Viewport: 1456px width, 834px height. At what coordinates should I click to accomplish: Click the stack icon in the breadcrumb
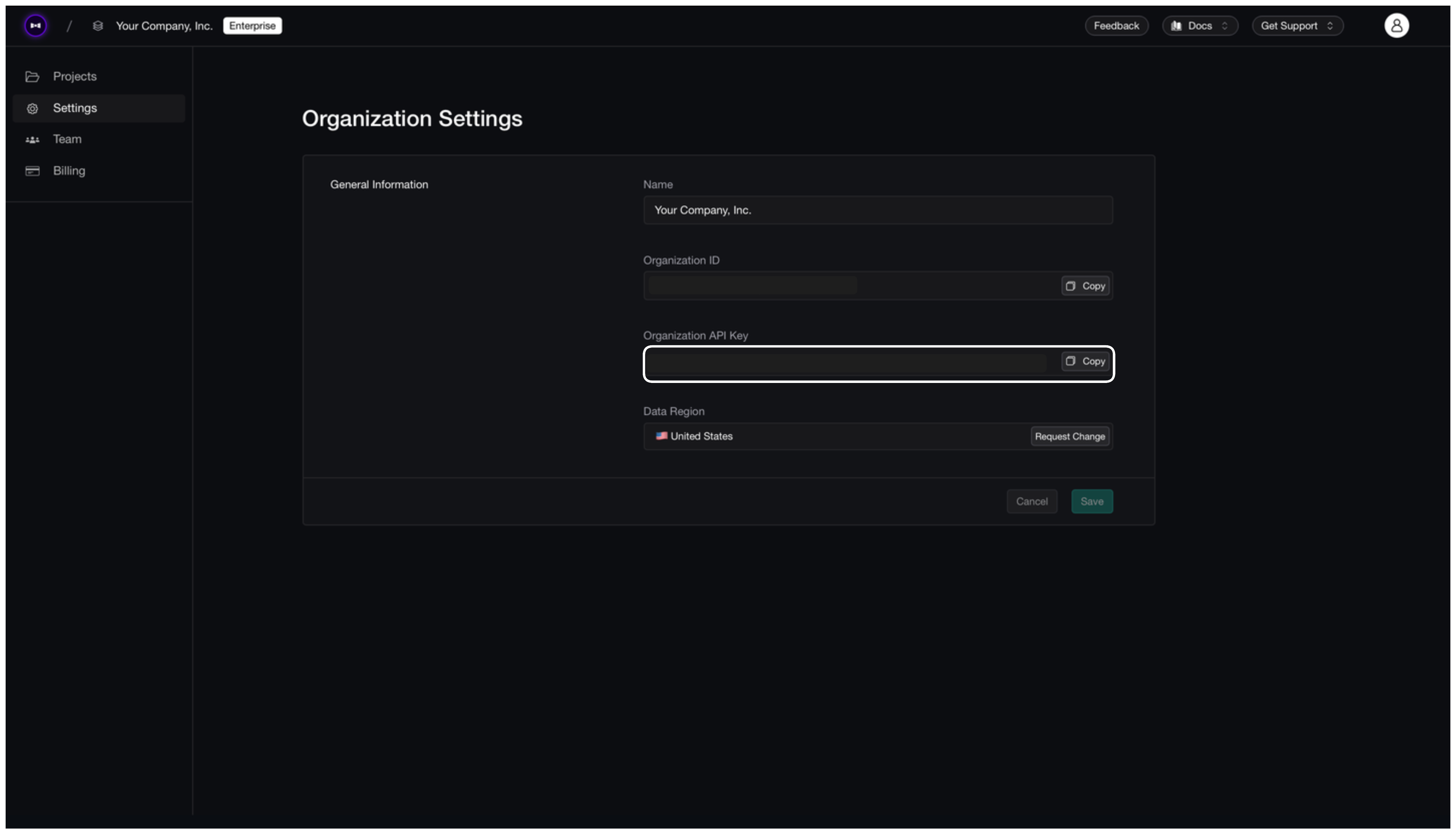point(97,25)
